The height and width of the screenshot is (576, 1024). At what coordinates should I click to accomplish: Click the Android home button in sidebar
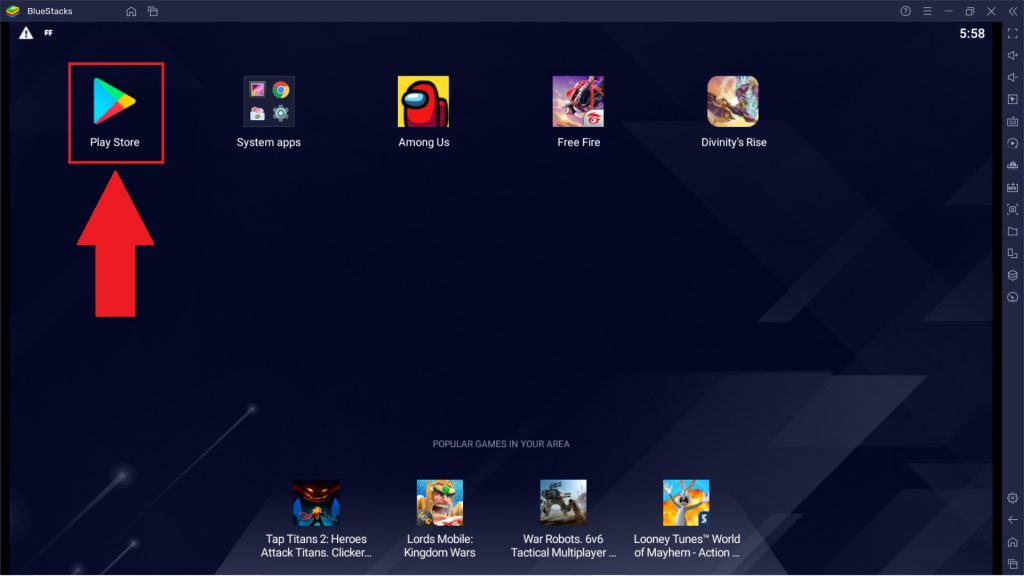(1012, 542)
